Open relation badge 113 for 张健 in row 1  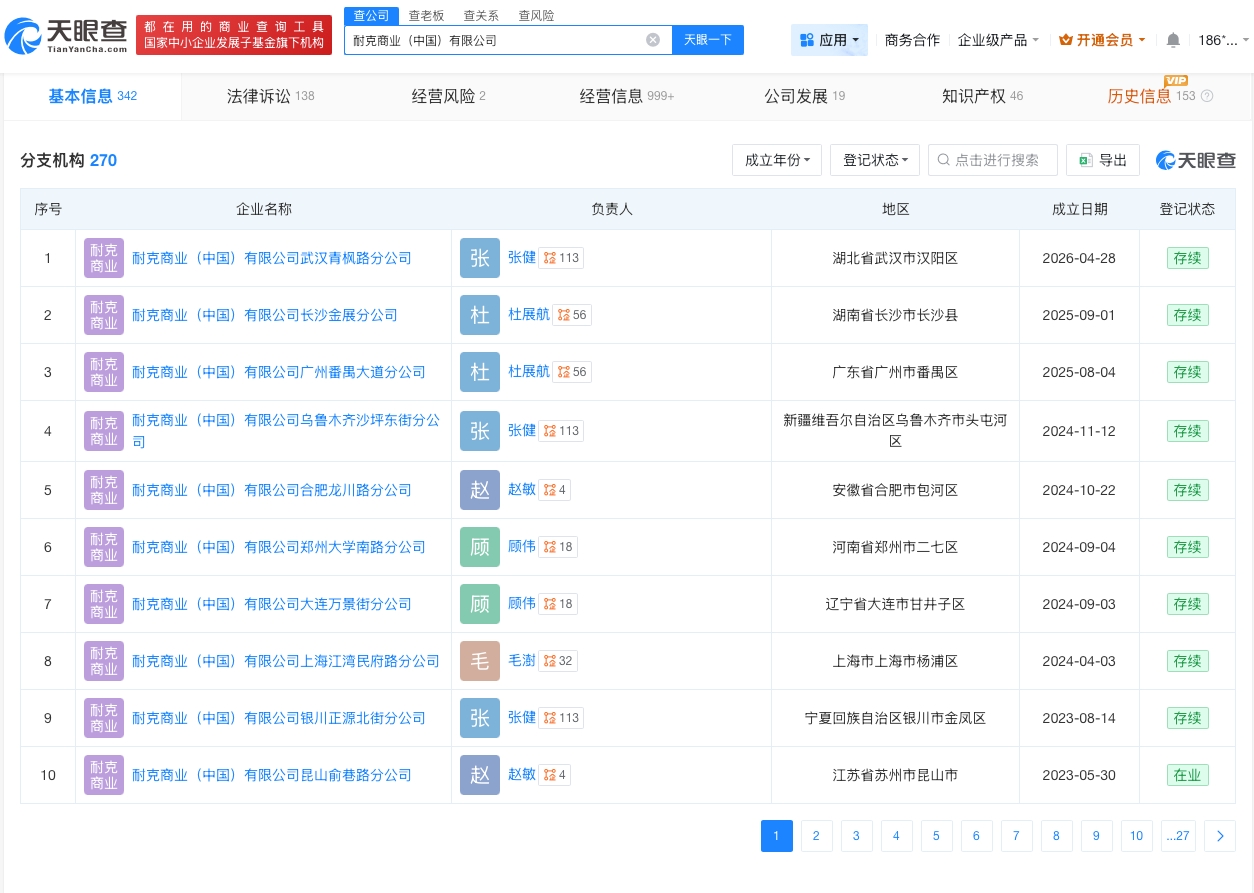pos(561,258)
